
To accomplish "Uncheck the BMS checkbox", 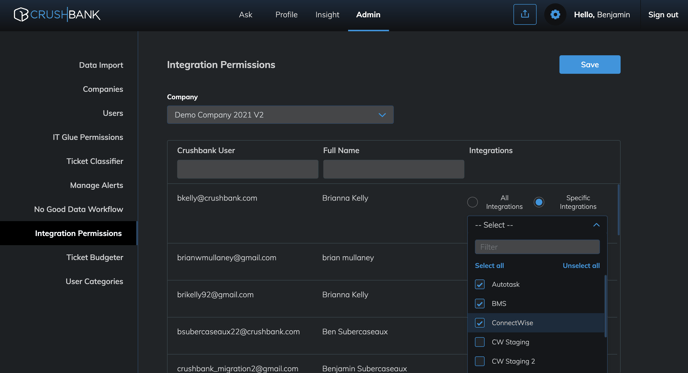I will (480, 304).
